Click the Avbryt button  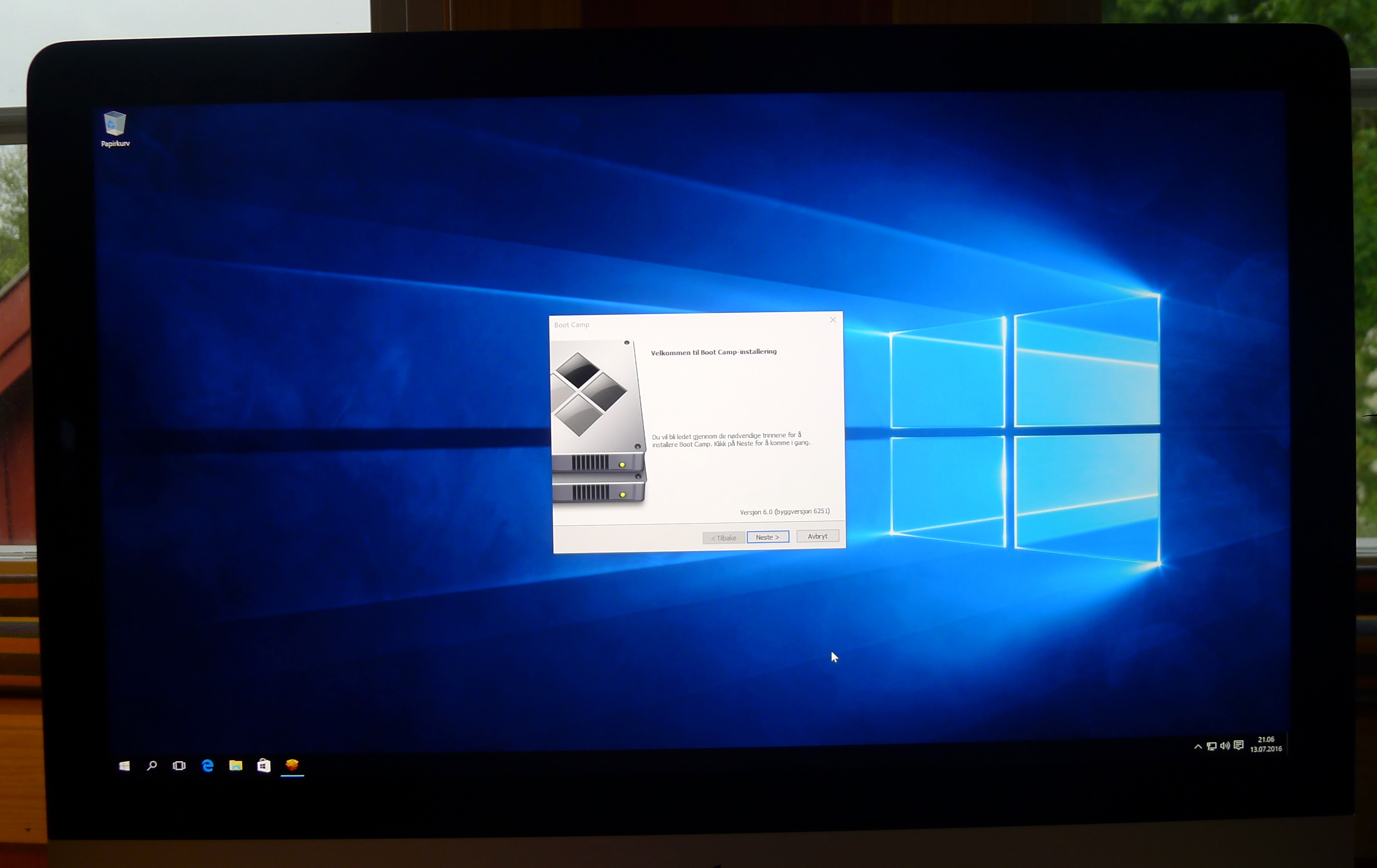pyautogui.click(x=818, y=536)
